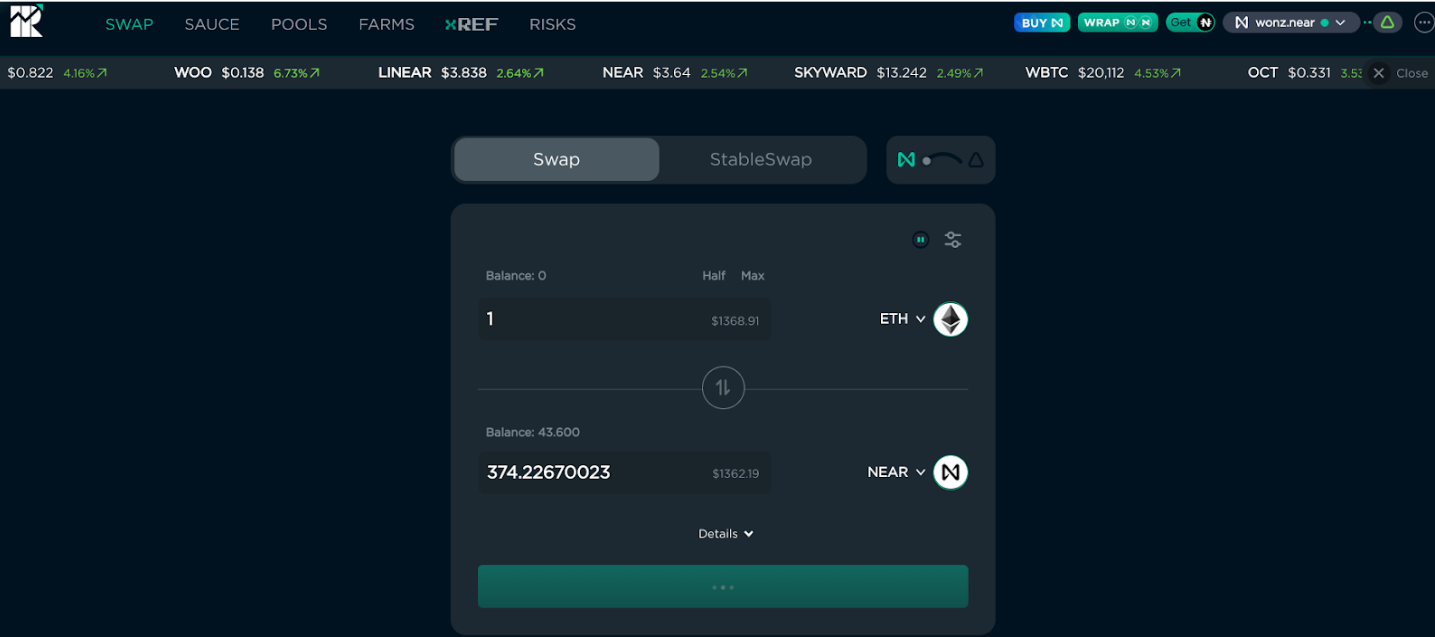The width and height of the screenshot is (1435, 637).
Task: Close the price ticker bar
Action: coord(1400,73)
